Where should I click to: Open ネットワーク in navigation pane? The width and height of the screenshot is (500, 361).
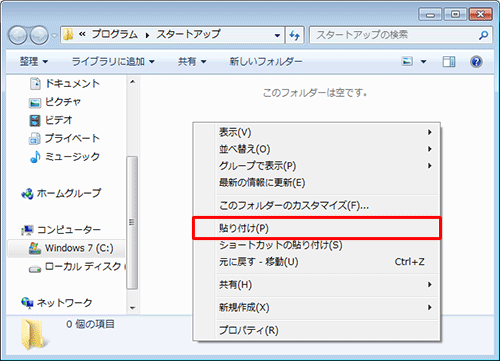(56, 303)
